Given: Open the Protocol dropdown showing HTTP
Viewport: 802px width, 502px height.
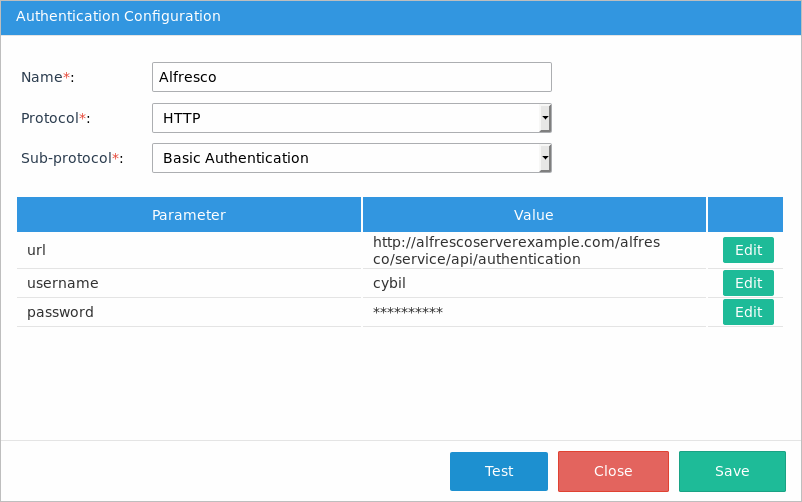Looking at the screenshot, I should [351, 118].
